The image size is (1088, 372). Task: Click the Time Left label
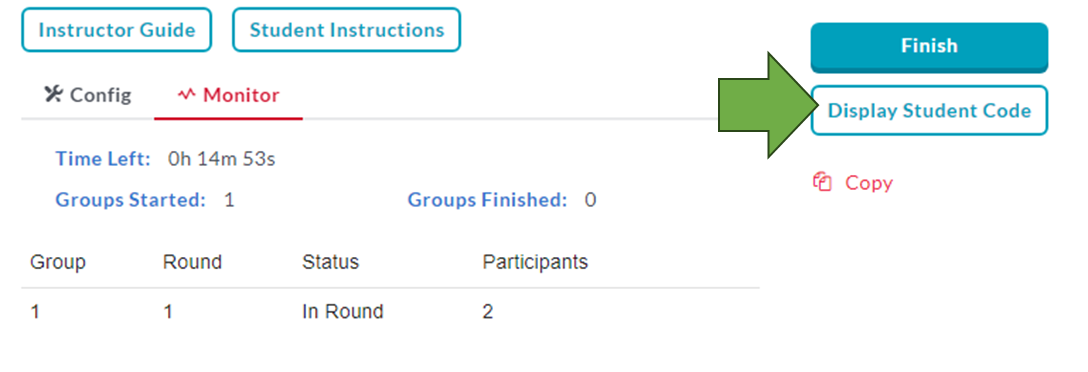(103, 159)
